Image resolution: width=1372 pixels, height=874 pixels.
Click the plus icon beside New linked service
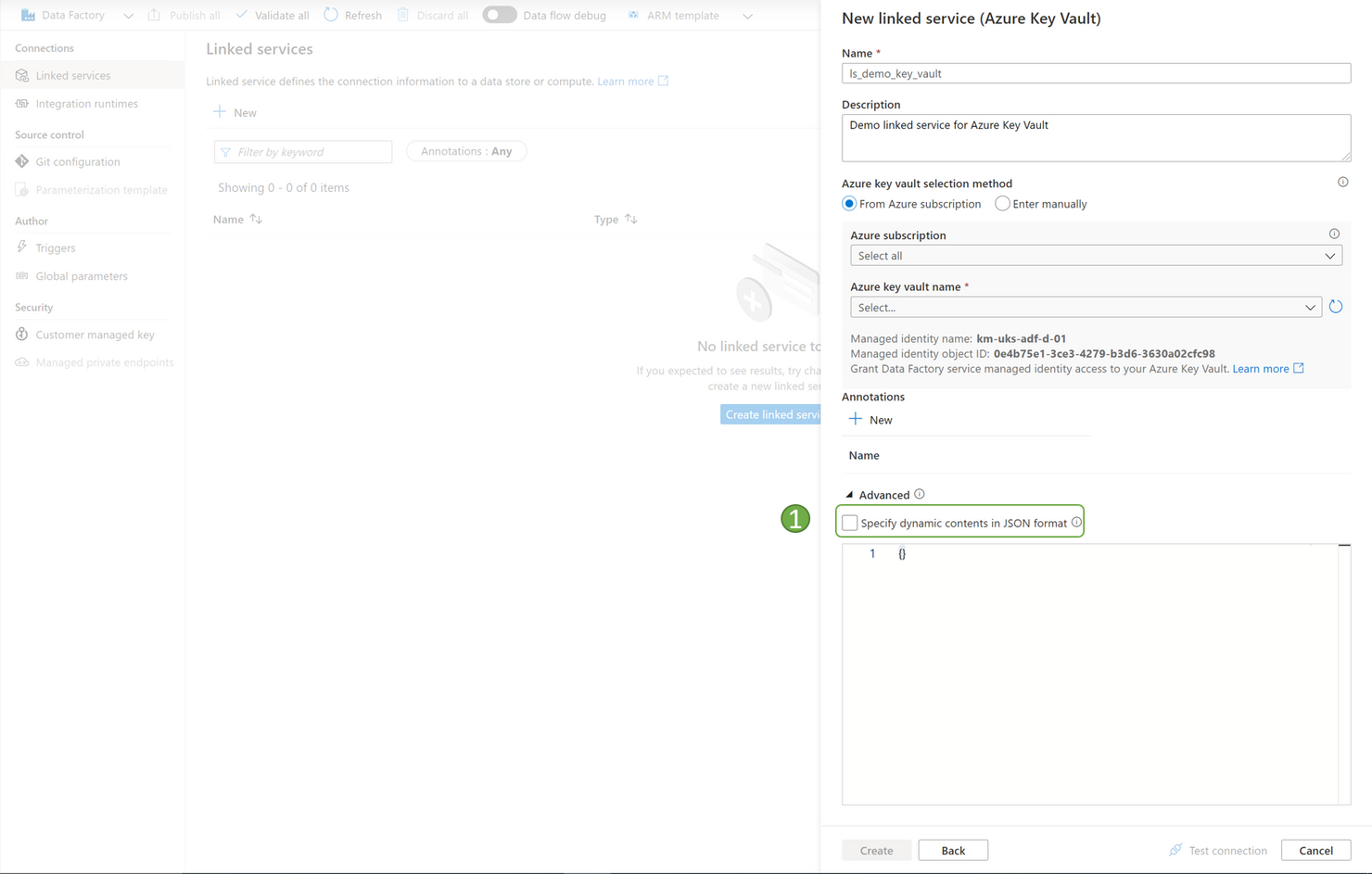[220, 112]
